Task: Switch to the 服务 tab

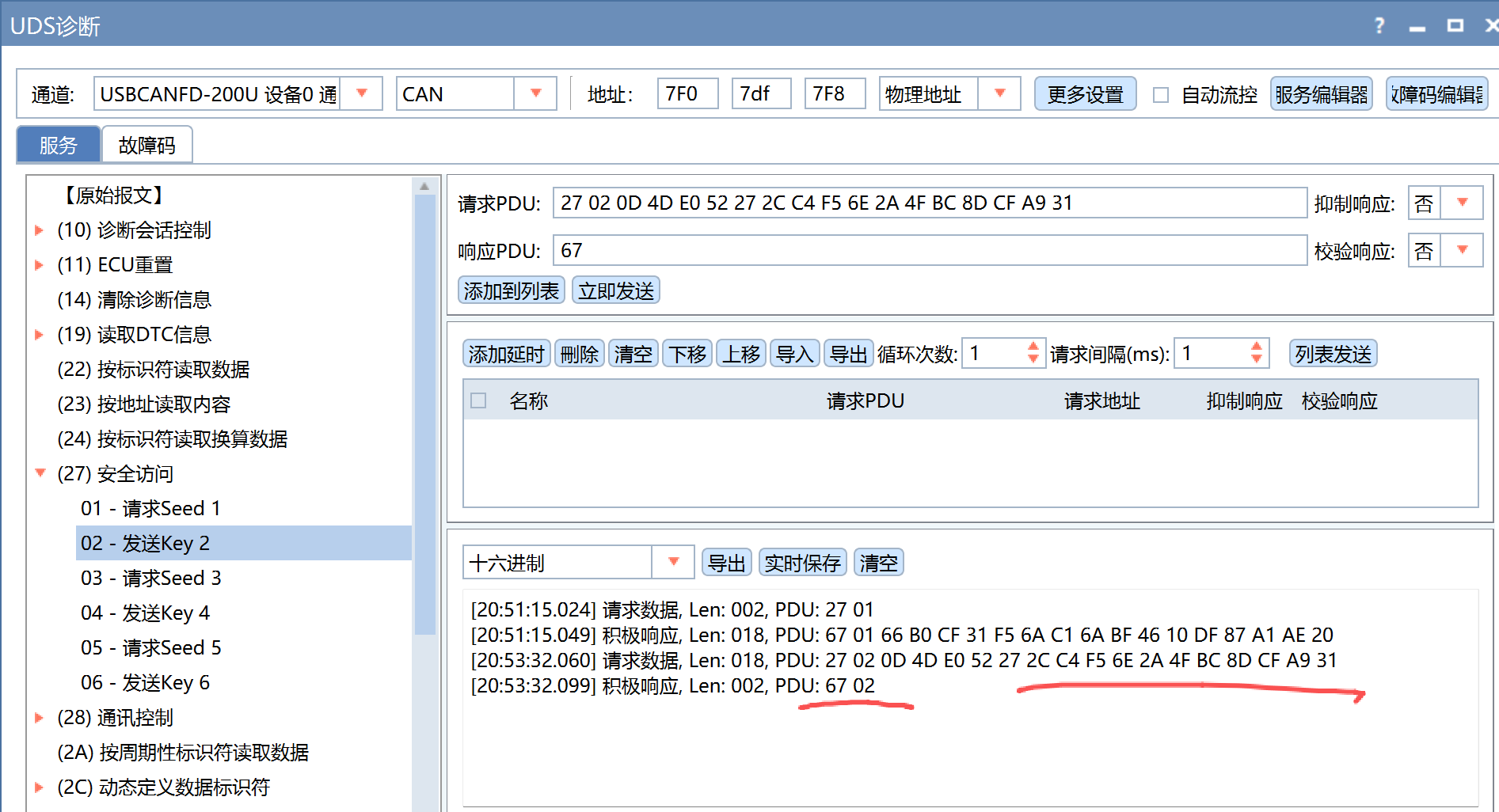Action: (59, 145)
